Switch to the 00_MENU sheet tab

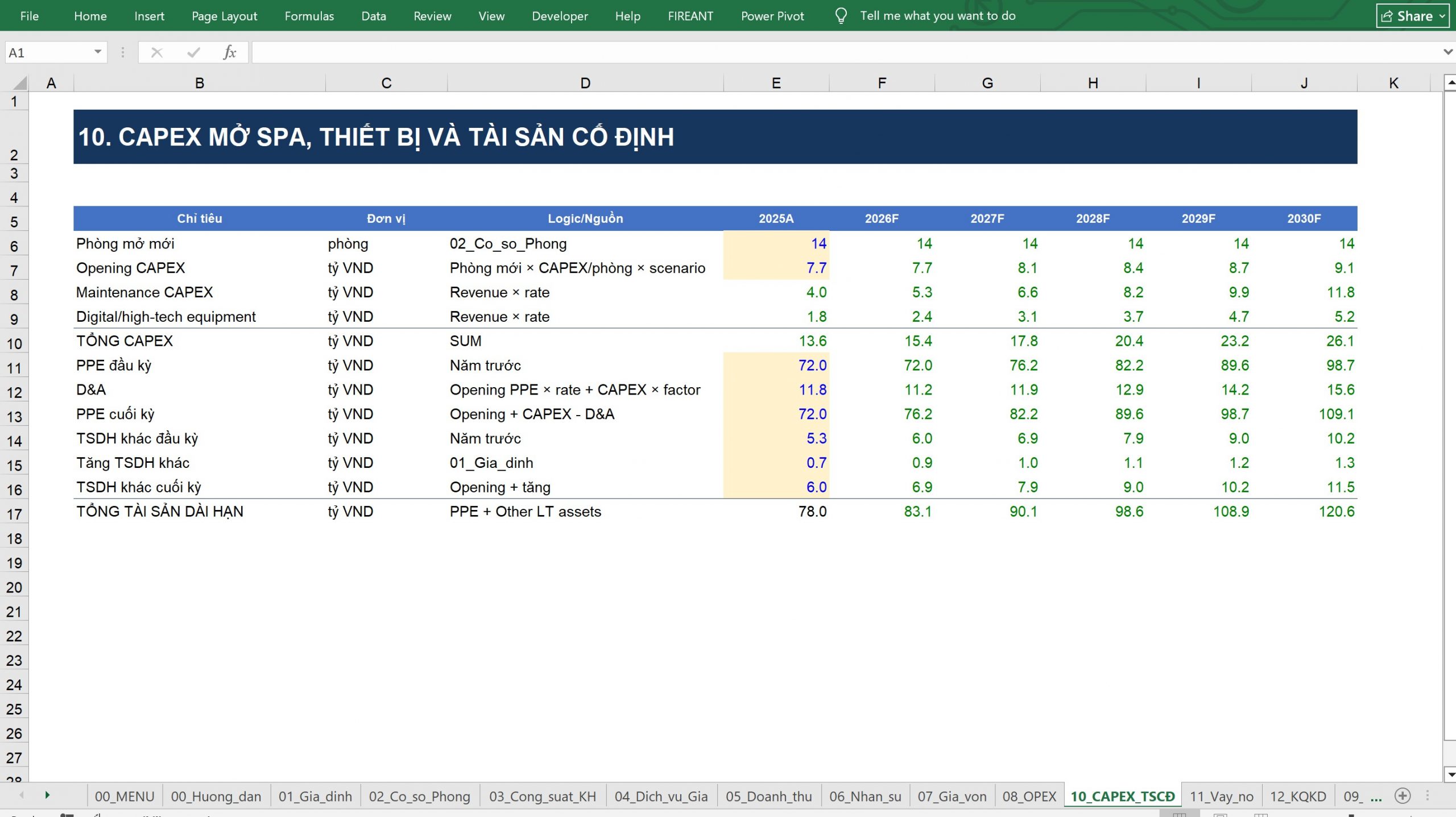pyautogui.click(x=125, y=797)
